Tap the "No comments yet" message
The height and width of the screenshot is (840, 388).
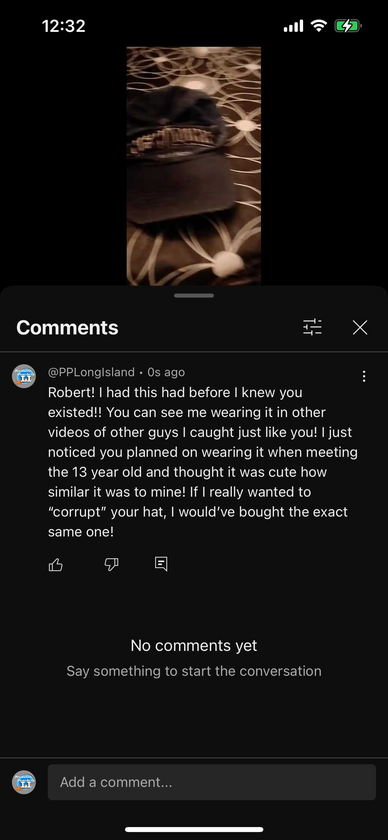[194, 646]
